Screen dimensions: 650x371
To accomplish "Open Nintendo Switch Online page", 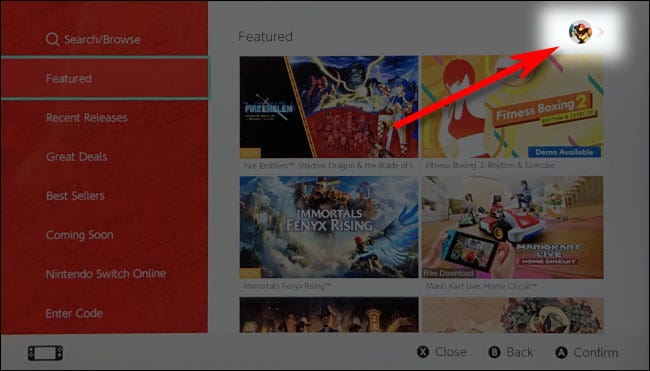I will (x=106, y=274).
